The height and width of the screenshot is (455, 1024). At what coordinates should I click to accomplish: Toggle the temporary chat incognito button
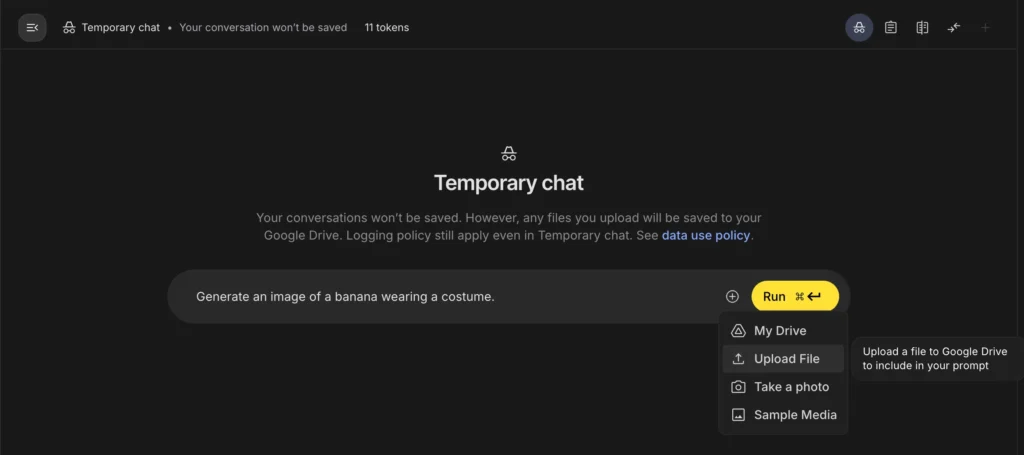[859, 27]
